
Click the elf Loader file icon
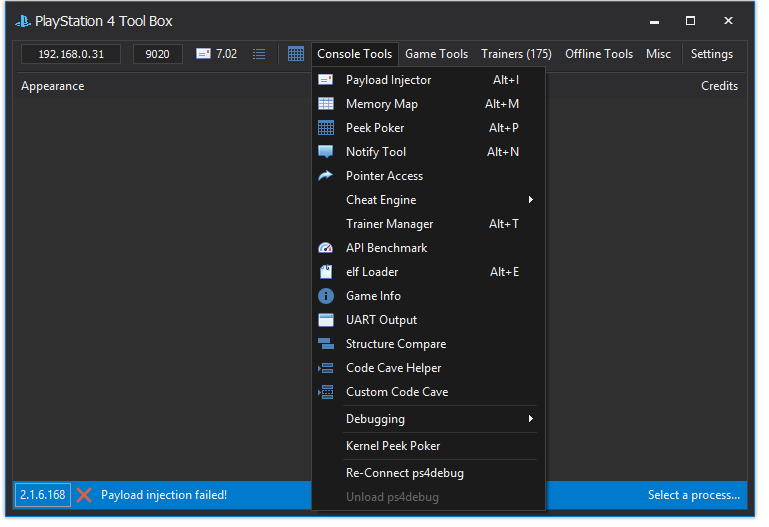(x=326, y=272)
